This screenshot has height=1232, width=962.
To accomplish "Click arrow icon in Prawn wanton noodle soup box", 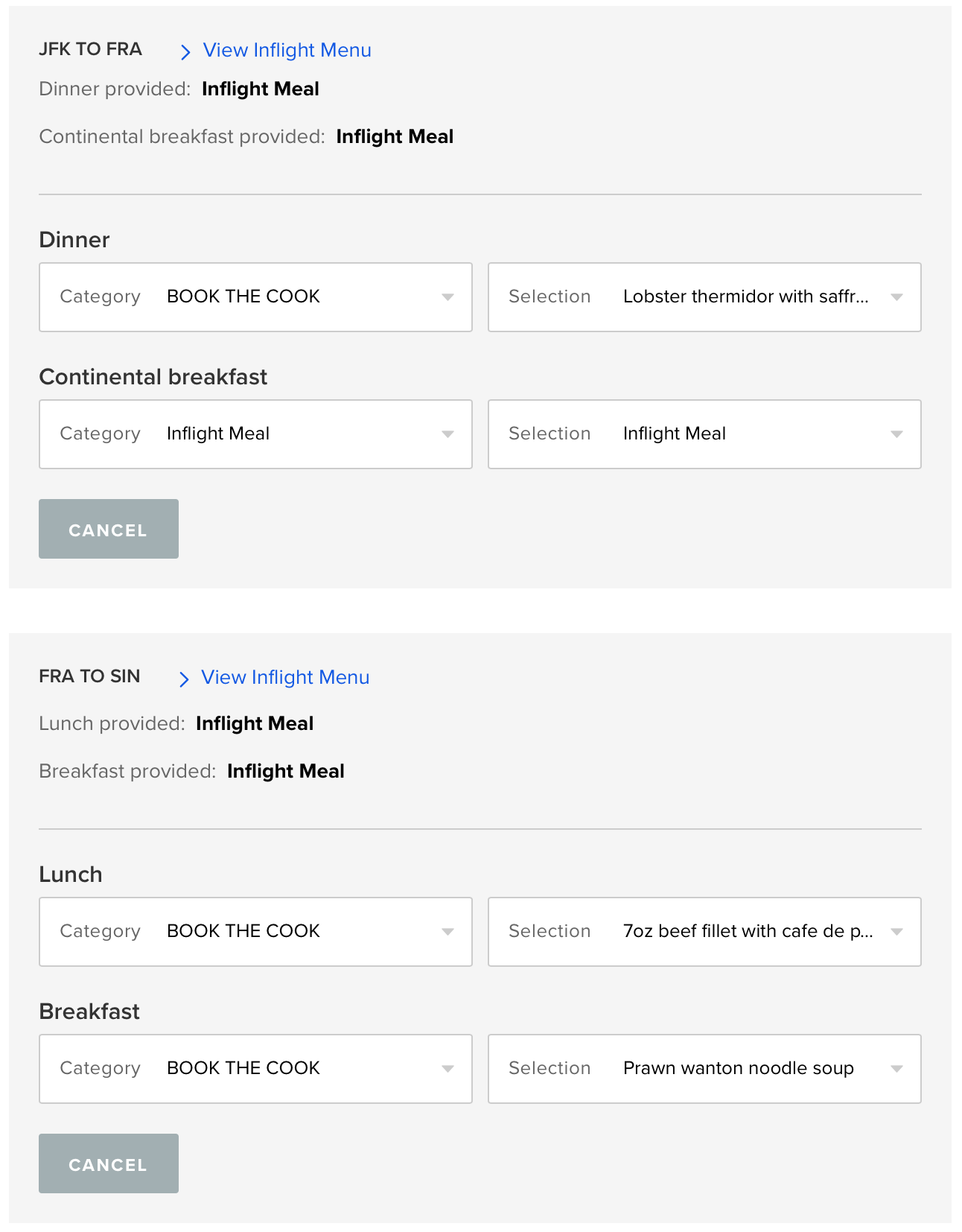I will click(x=896, y=1069).
